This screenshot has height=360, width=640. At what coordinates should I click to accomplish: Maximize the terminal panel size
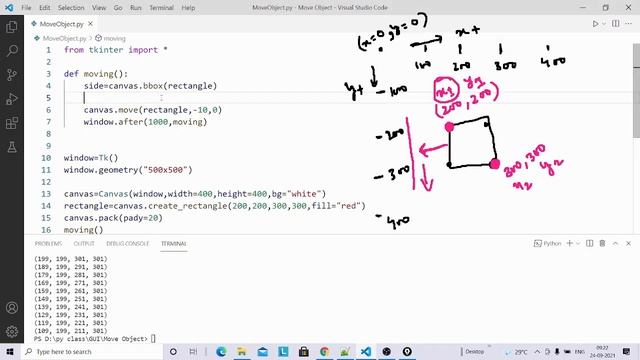click(x=616, y=243)
